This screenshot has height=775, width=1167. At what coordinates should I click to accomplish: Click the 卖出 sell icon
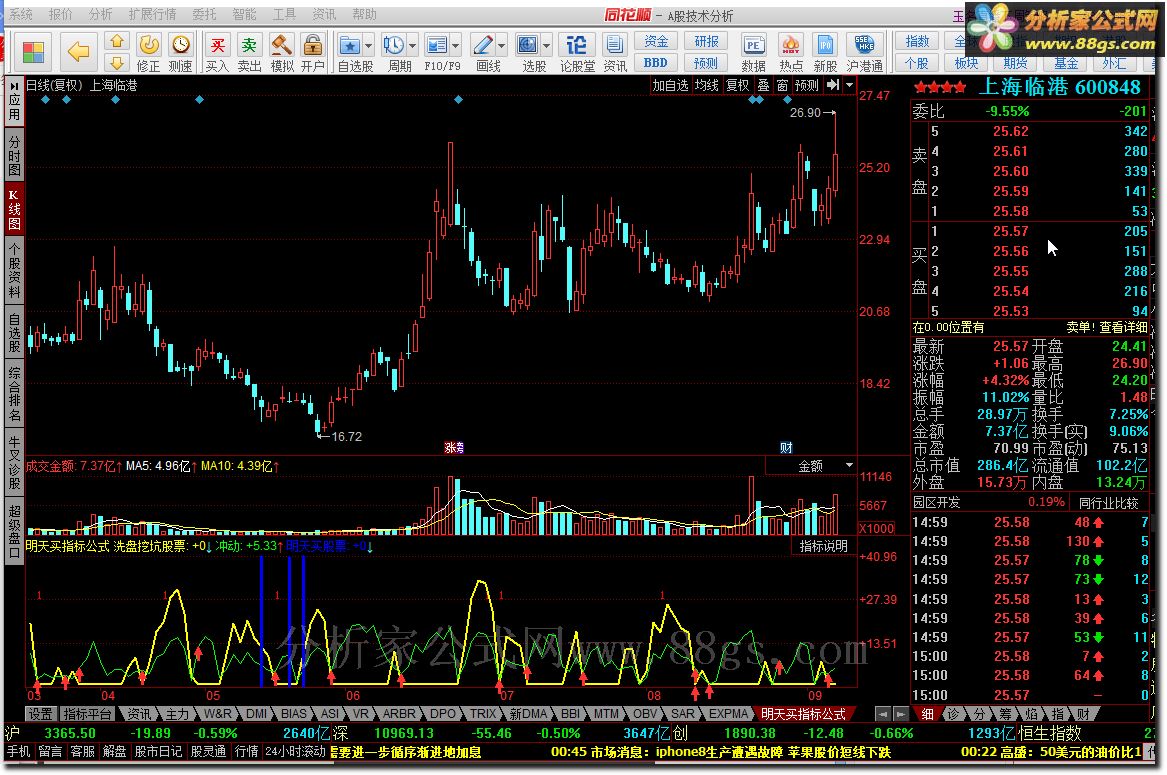pos(249,52)
